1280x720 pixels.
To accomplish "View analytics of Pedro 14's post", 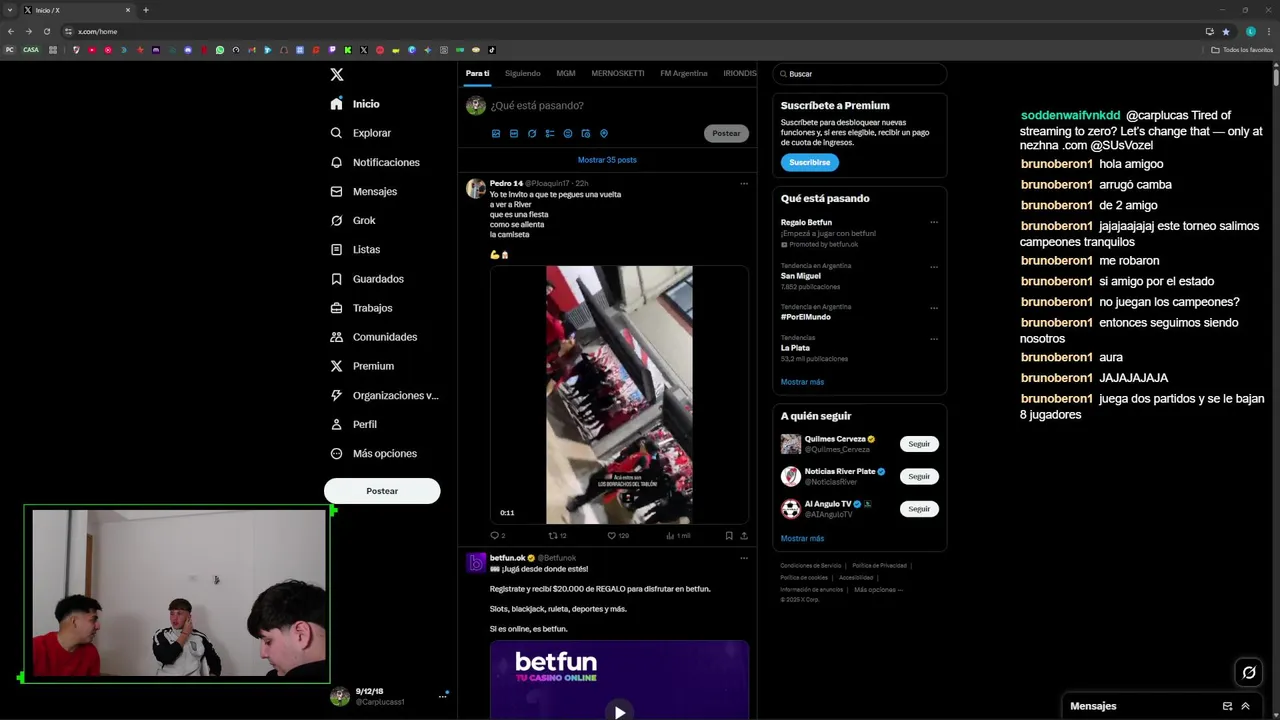I will click(x=677, y=536).
